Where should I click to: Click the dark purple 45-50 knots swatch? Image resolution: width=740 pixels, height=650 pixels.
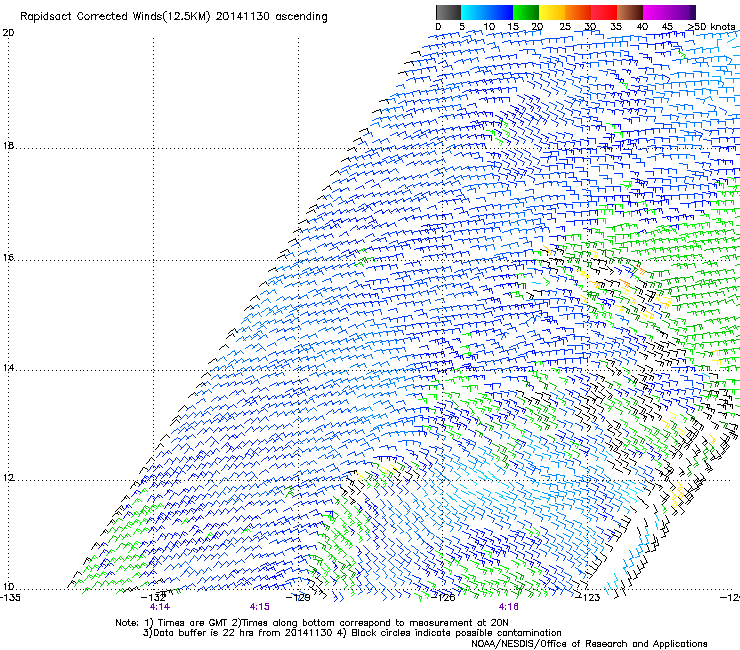coord(682,12)
